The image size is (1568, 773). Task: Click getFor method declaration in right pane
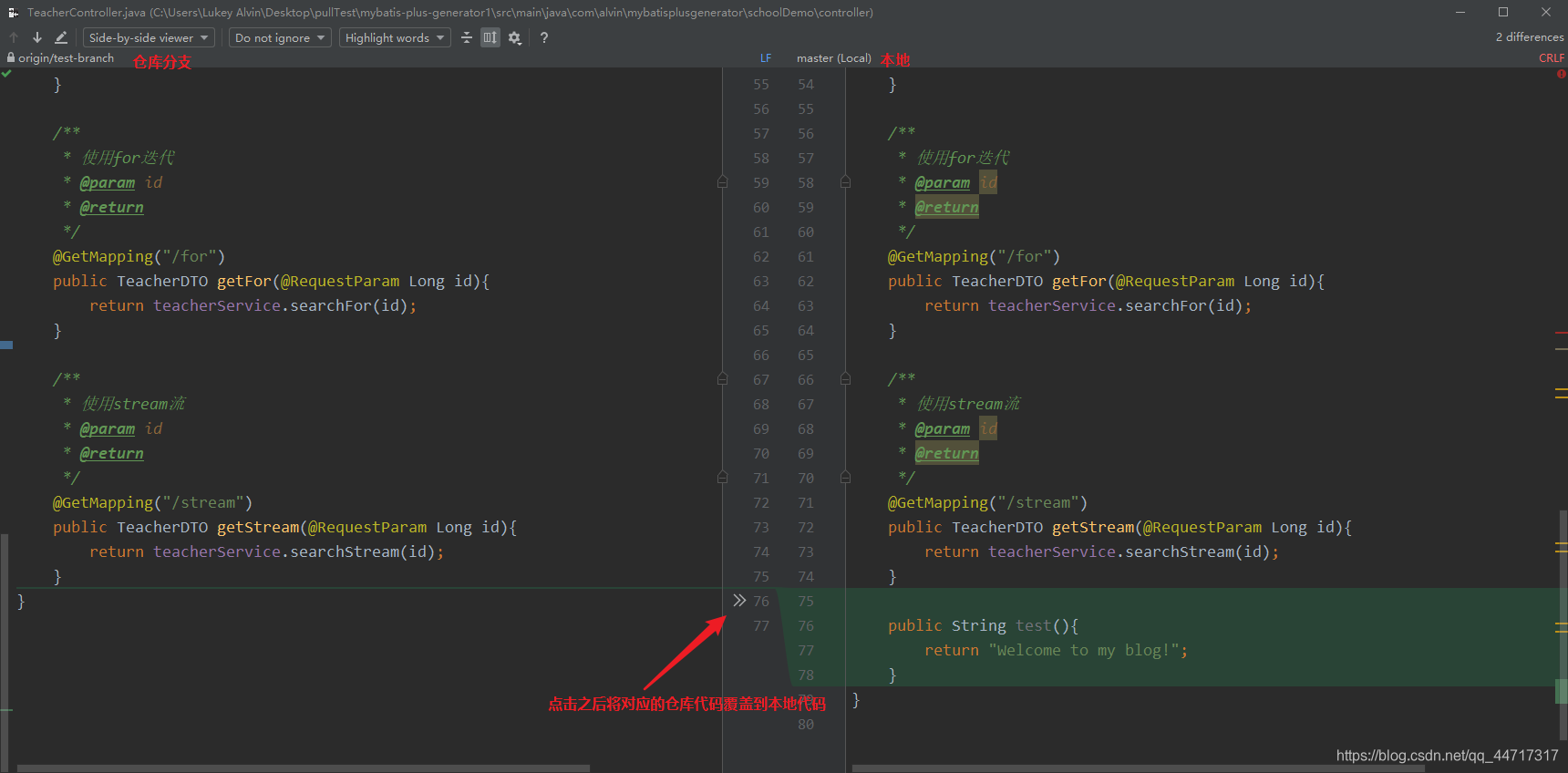1106,281
